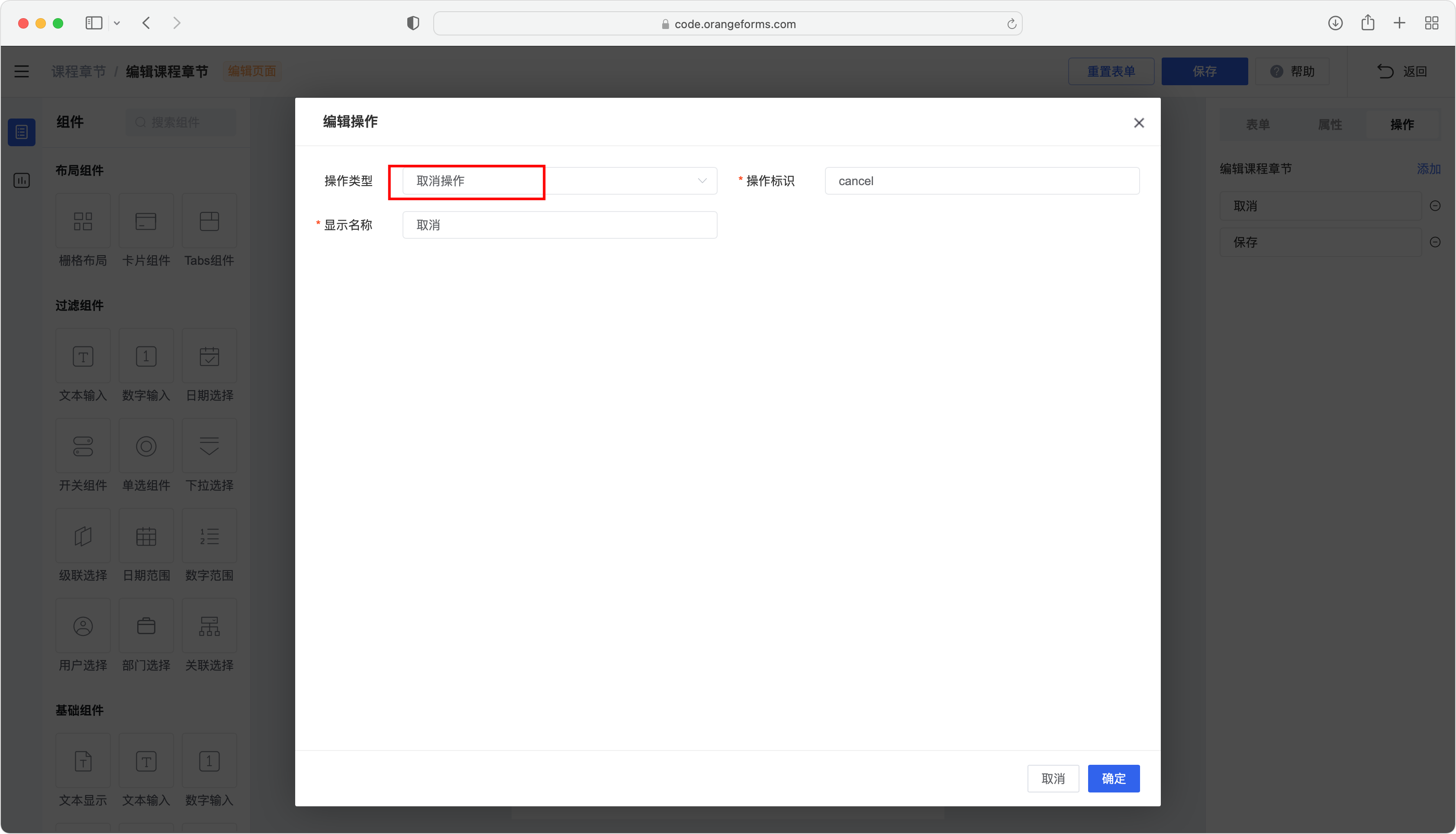Show Safari tab overview

point(1431,23)
